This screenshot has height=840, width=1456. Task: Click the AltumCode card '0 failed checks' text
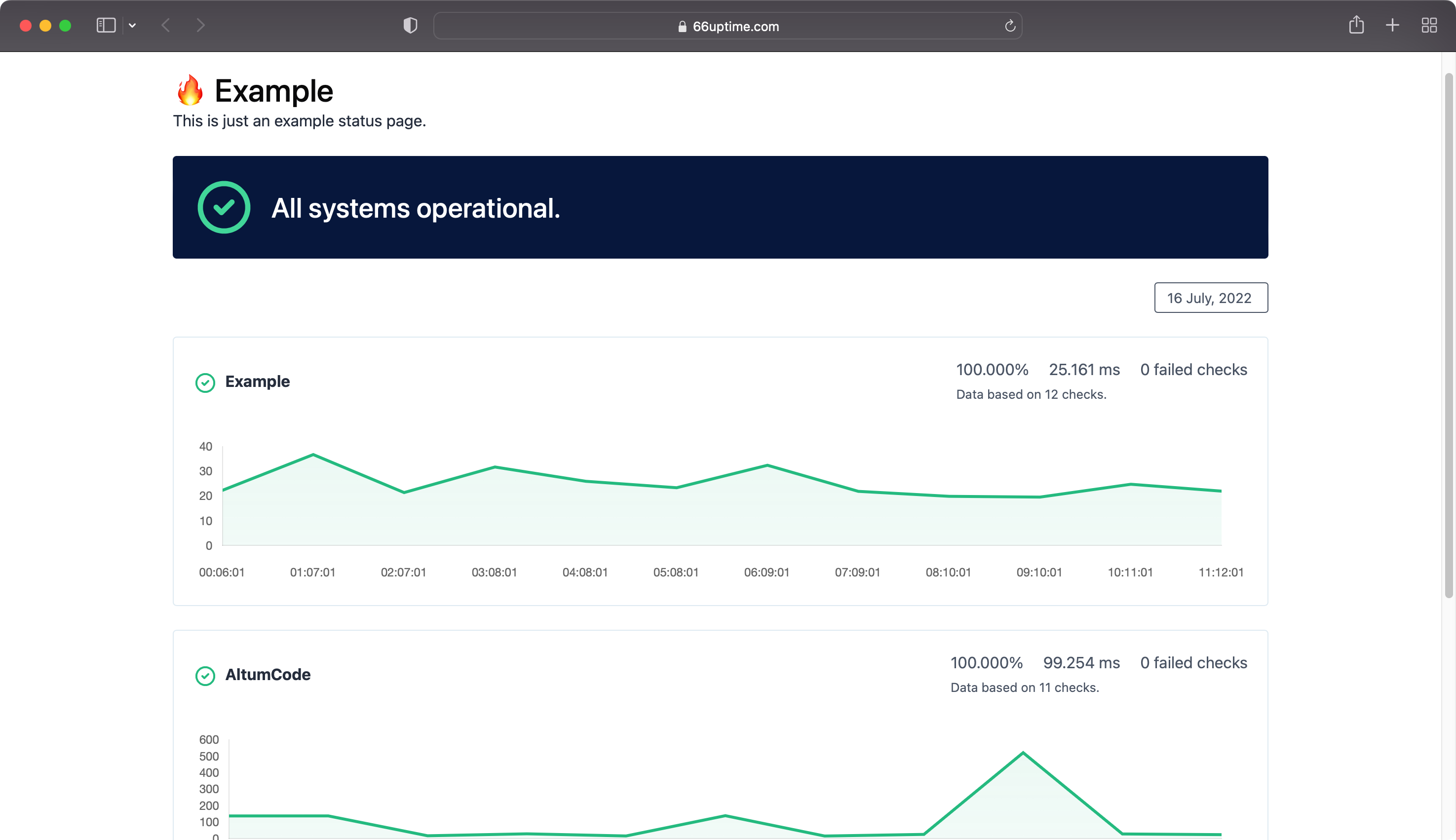(x=1193, y=663)
